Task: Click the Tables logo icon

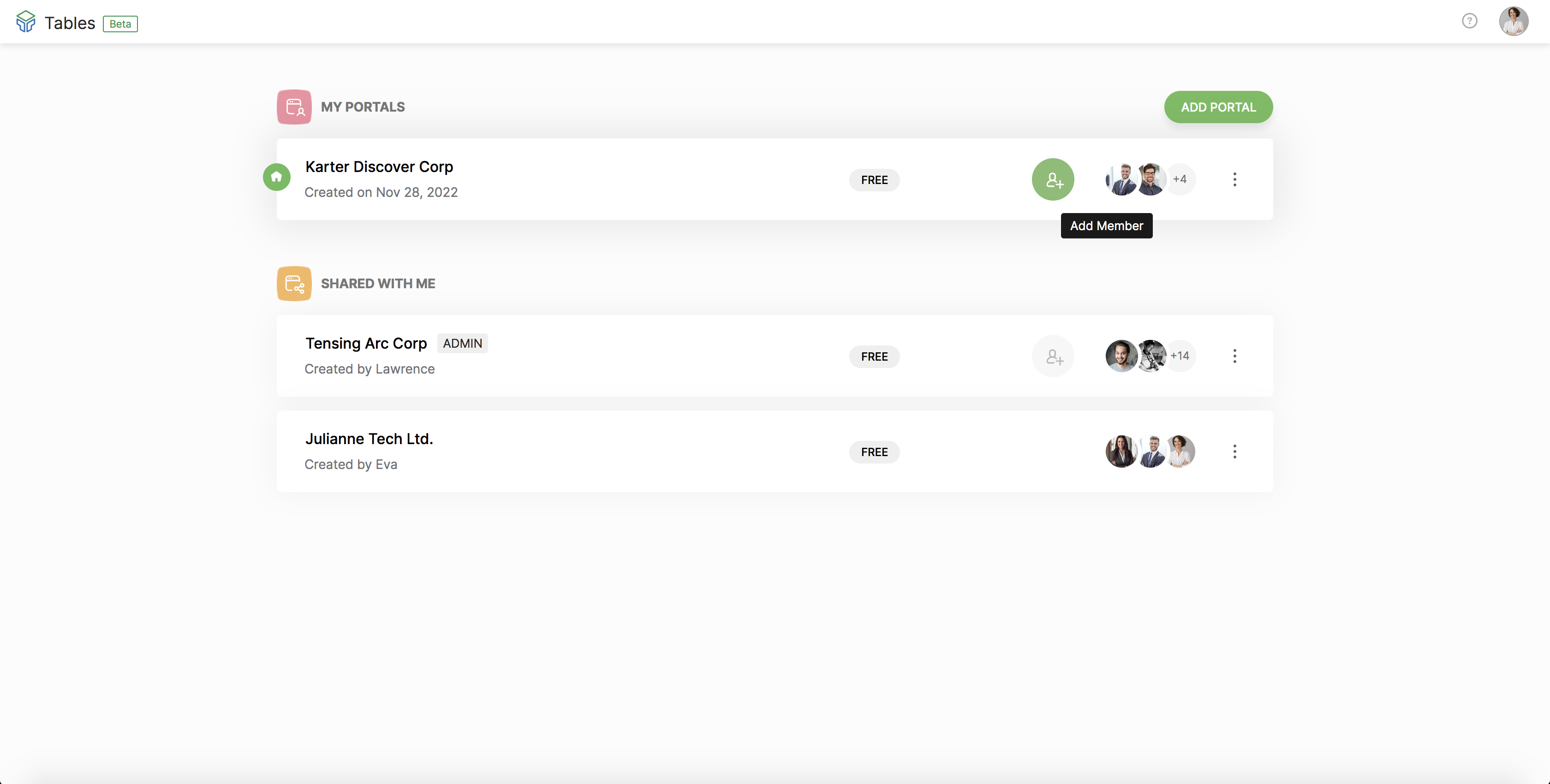Action: 25,22
